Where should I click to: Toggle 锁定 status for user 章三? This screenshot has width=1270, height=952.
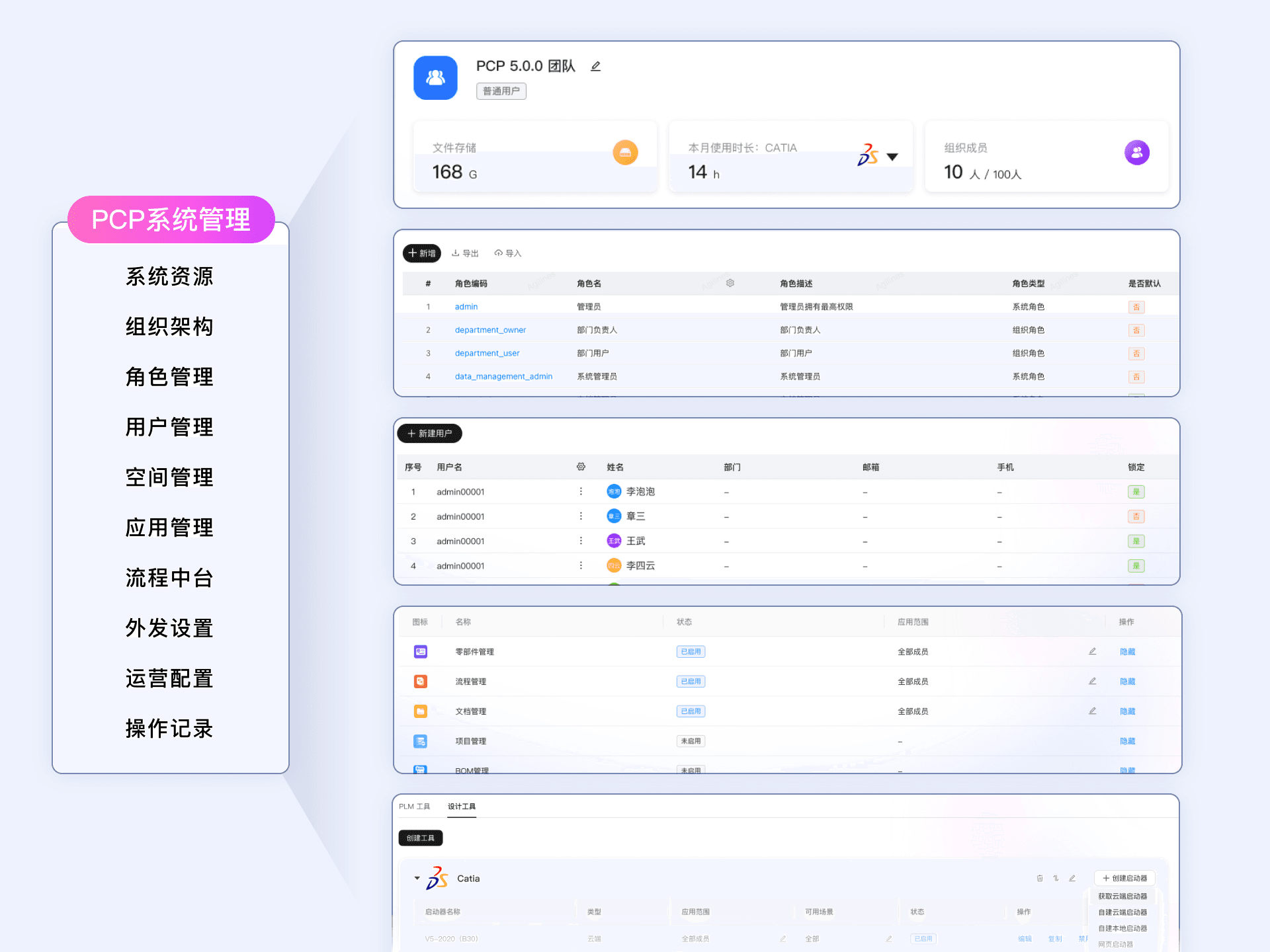(1136, 516)
